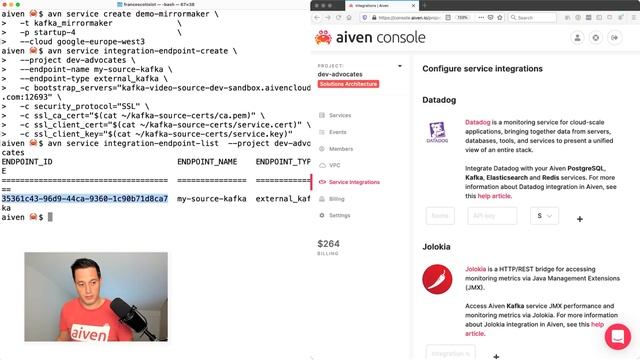Click the ENDPOINT_NAME column header in terminal
Viewport: 640px width, 360px height.
coord(207,162)
